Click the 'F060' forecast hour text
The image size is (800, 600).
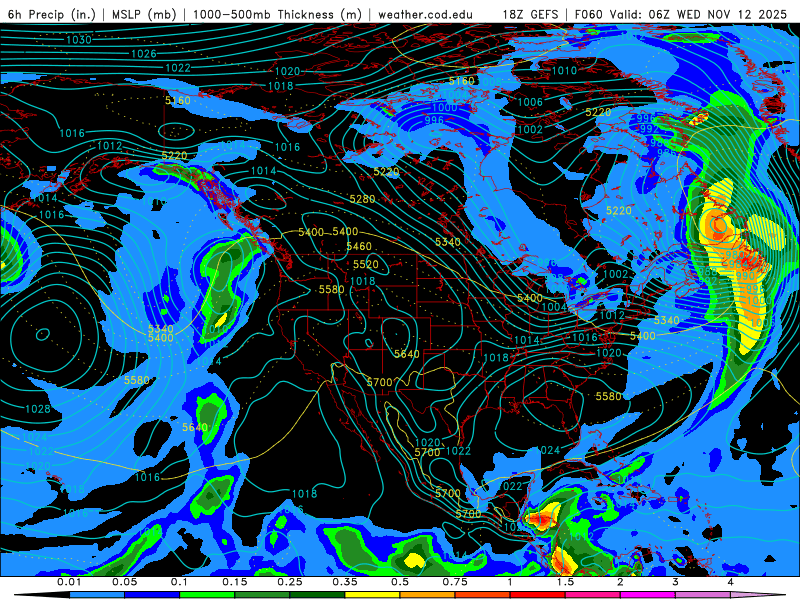588,15
